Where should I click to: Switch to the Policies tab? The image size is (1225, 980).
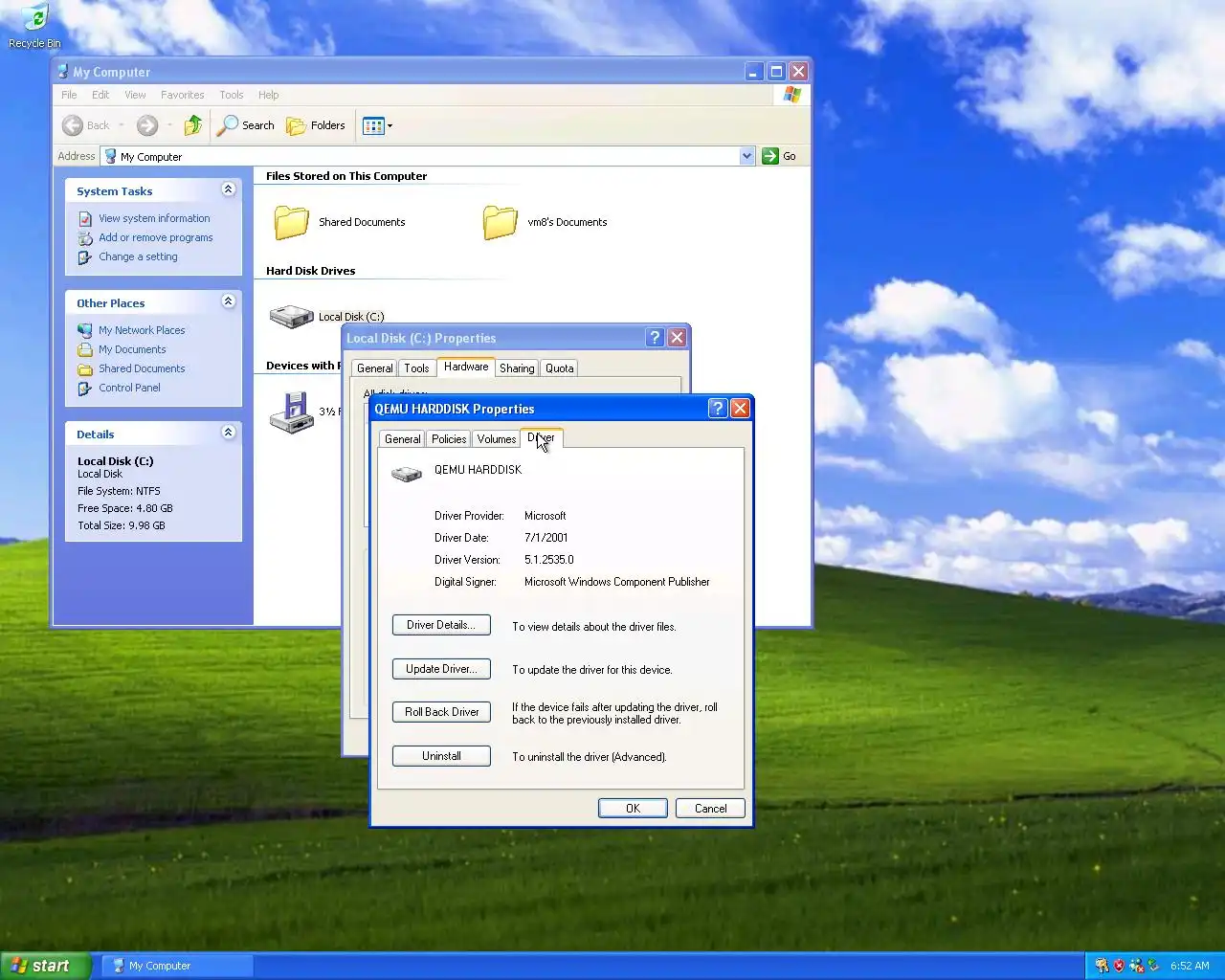pyautogui.click(x=449, y=439)
